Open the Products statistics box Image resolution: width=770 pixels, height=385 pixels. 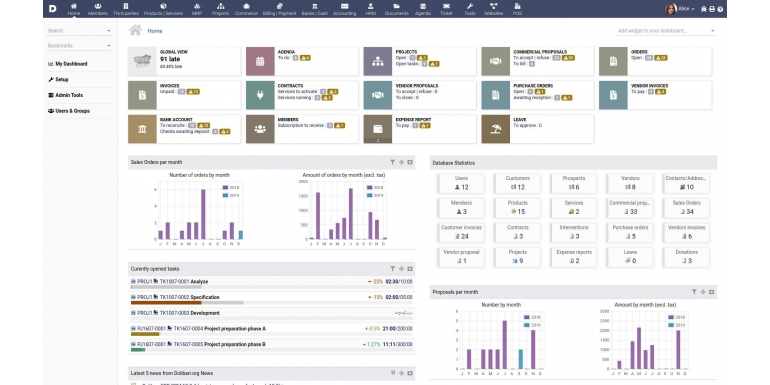pyautogui.click(x=518, y=208)
